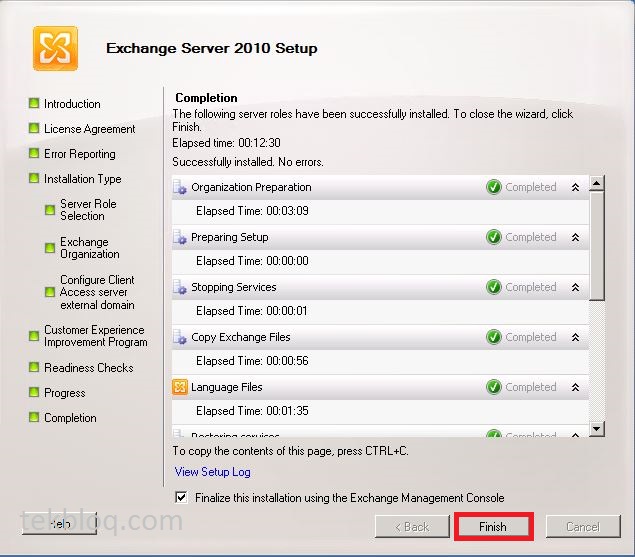Viewport: 635px width, 557px height.
Task: Click green square beside Error Reporting step
Action: [x=34, y=154]
